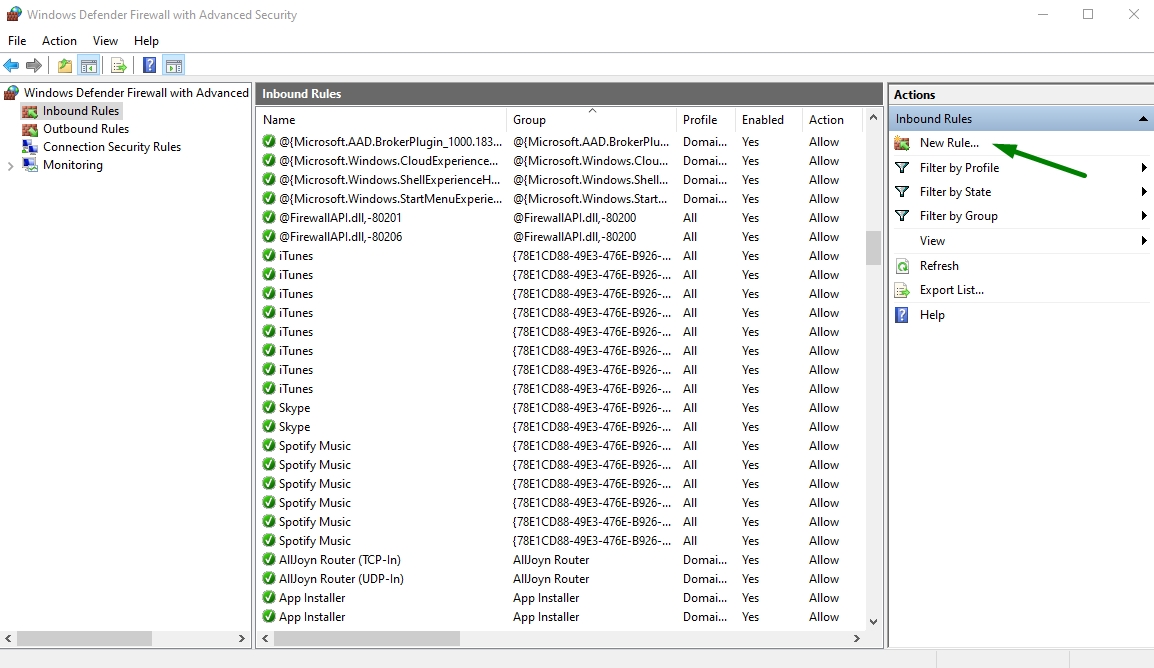Open the View menu in menu bar
The image size is (1154, 668).
[105, 41]
